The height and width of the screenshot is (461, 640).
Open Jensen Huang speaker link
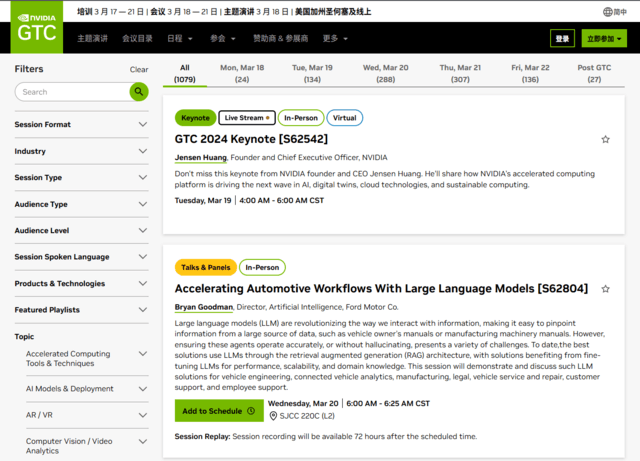pos(201,157)
